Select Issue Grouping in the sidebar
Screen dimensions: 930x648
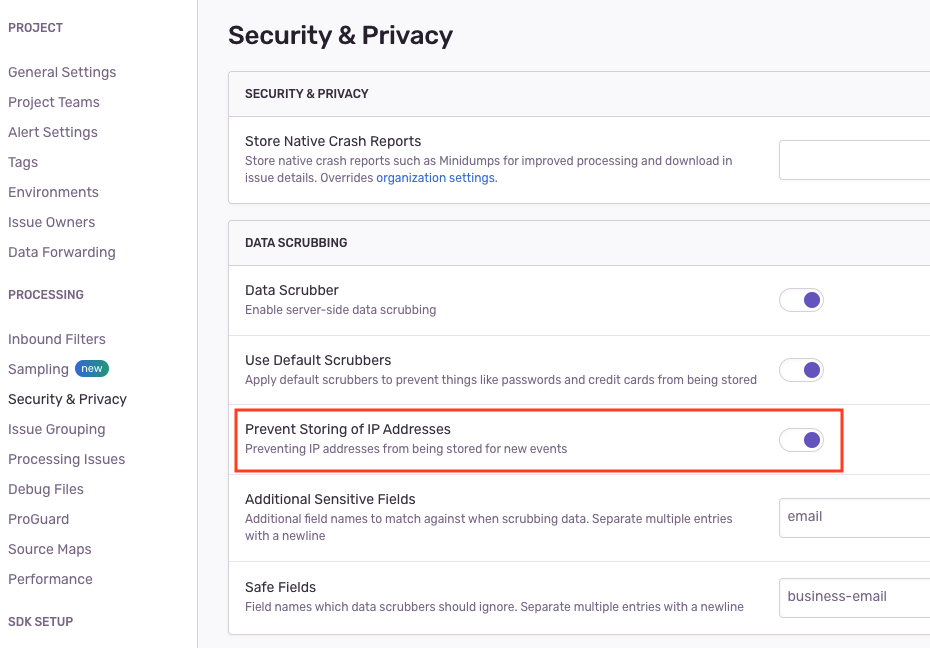tap(57, 429)
